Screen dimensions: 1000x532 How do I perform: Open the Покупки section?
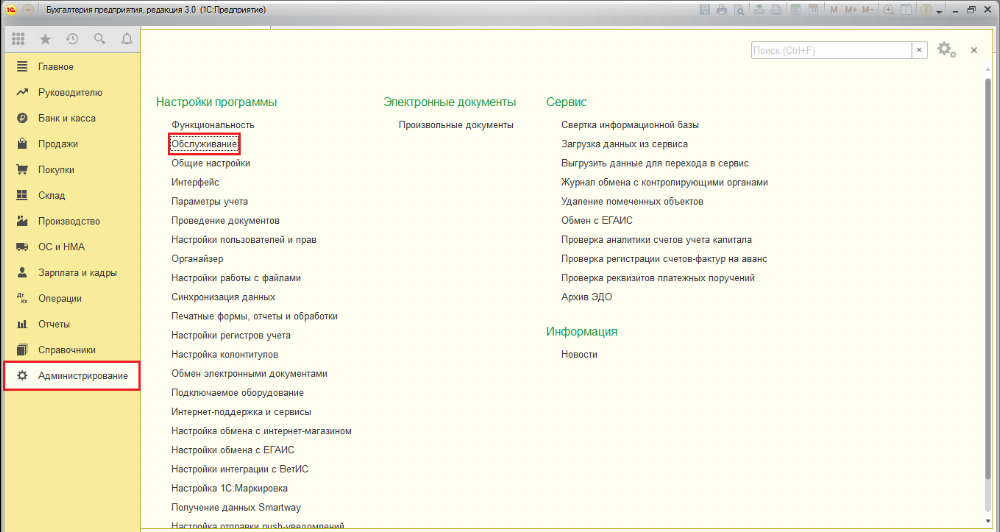click(71, 170)
